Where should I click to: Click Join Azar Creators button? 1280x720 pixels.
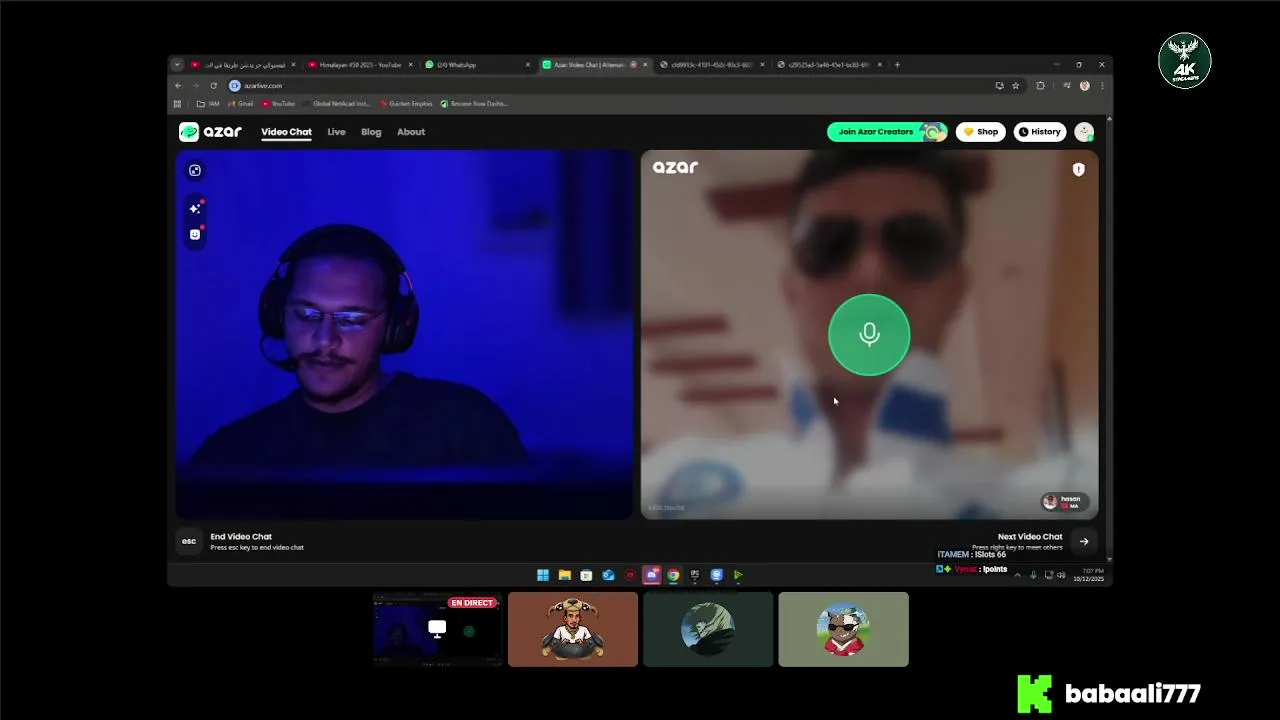[887, 132]
